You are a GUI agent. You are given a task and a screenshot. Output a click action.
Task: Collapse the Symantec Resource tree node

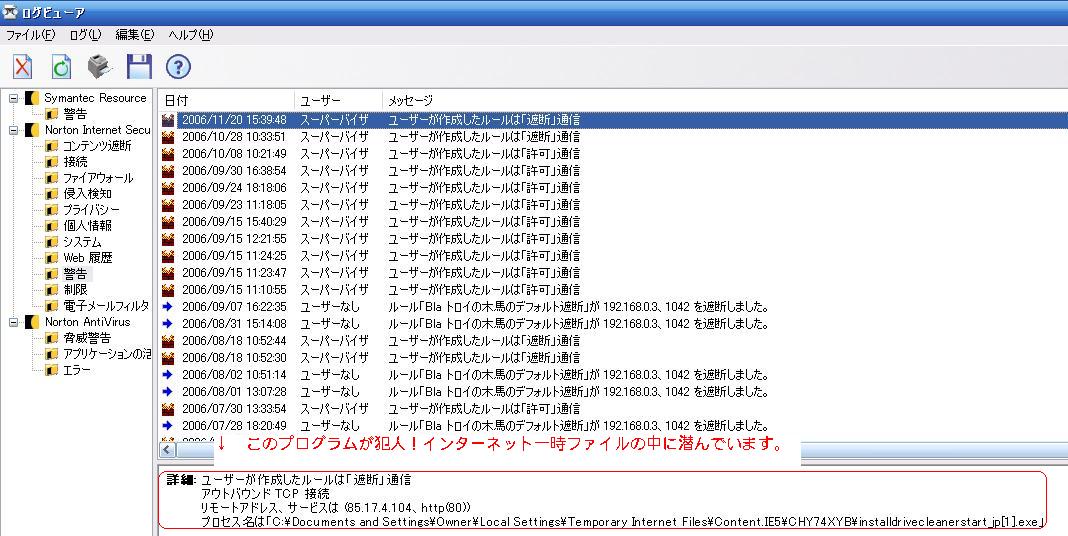tap(13, 98)
